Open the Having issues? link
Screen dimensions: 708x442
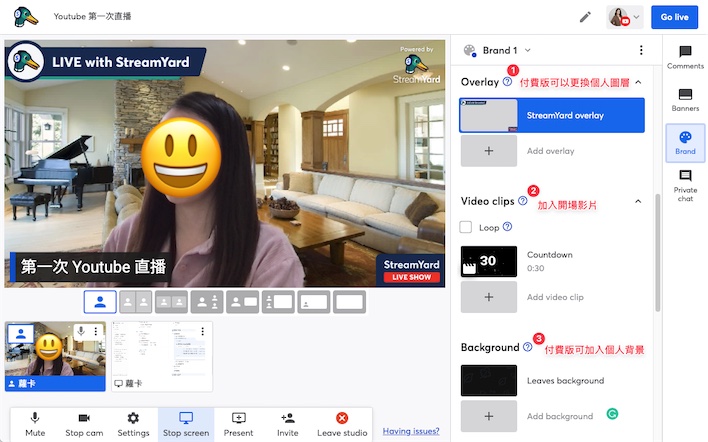coord(411,431)
